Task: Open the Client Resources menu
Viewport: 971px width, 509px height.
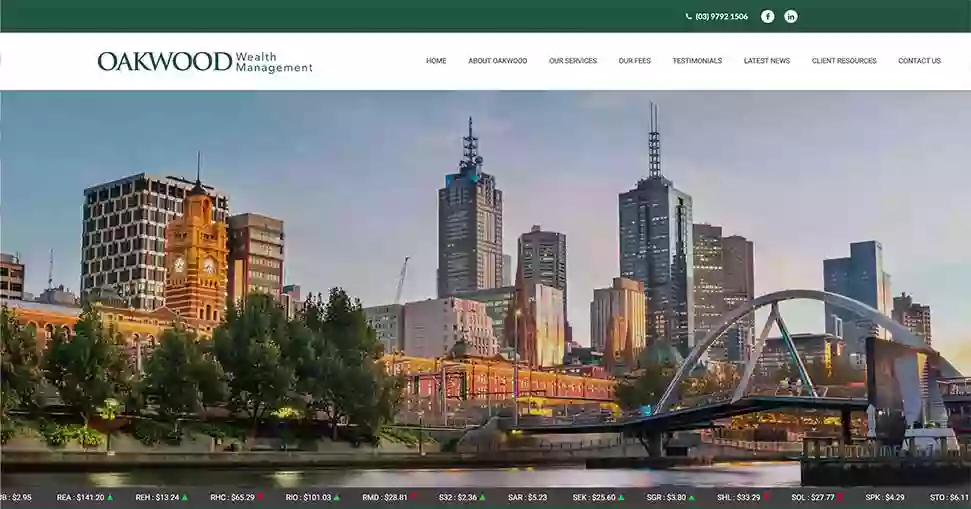Action: pyautogui.click(x=844, y=61)
